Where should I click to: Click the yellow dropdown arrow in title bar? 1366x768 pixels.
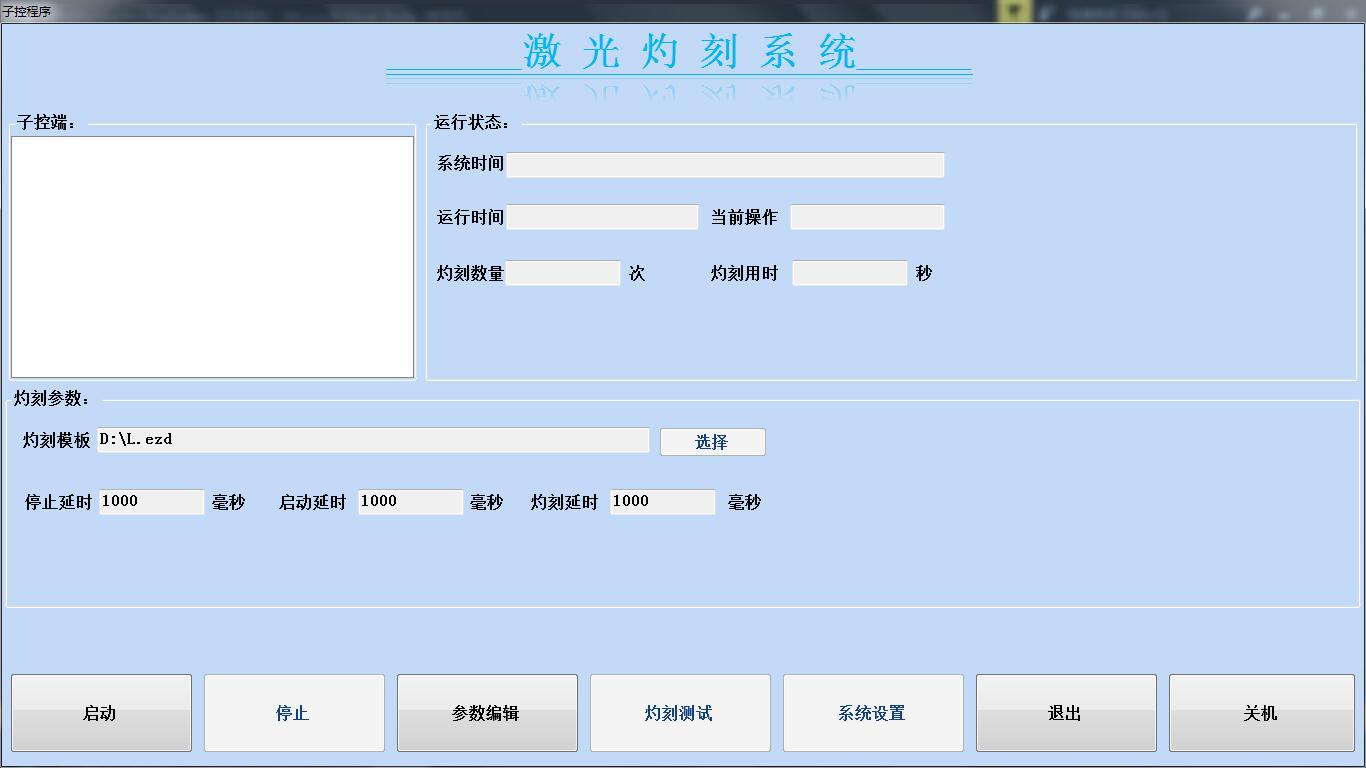point(1014,11)
